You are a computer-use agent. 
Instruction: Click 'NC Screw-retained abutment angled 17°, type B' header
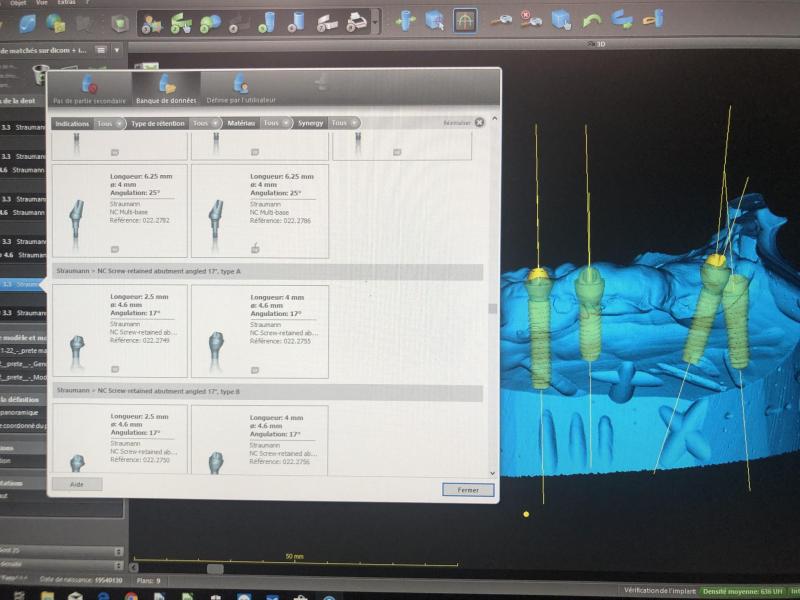point(268,392)
